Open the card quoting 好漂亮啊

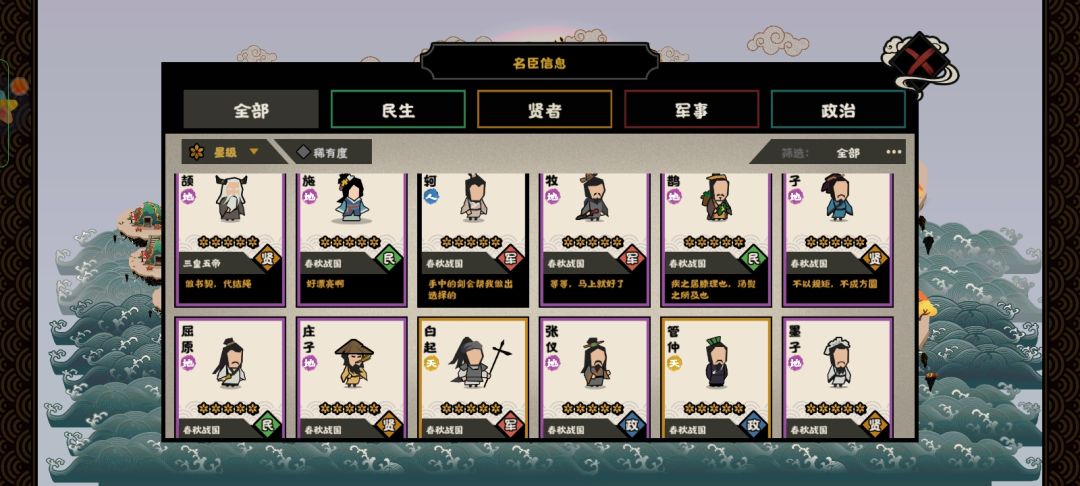352,240
